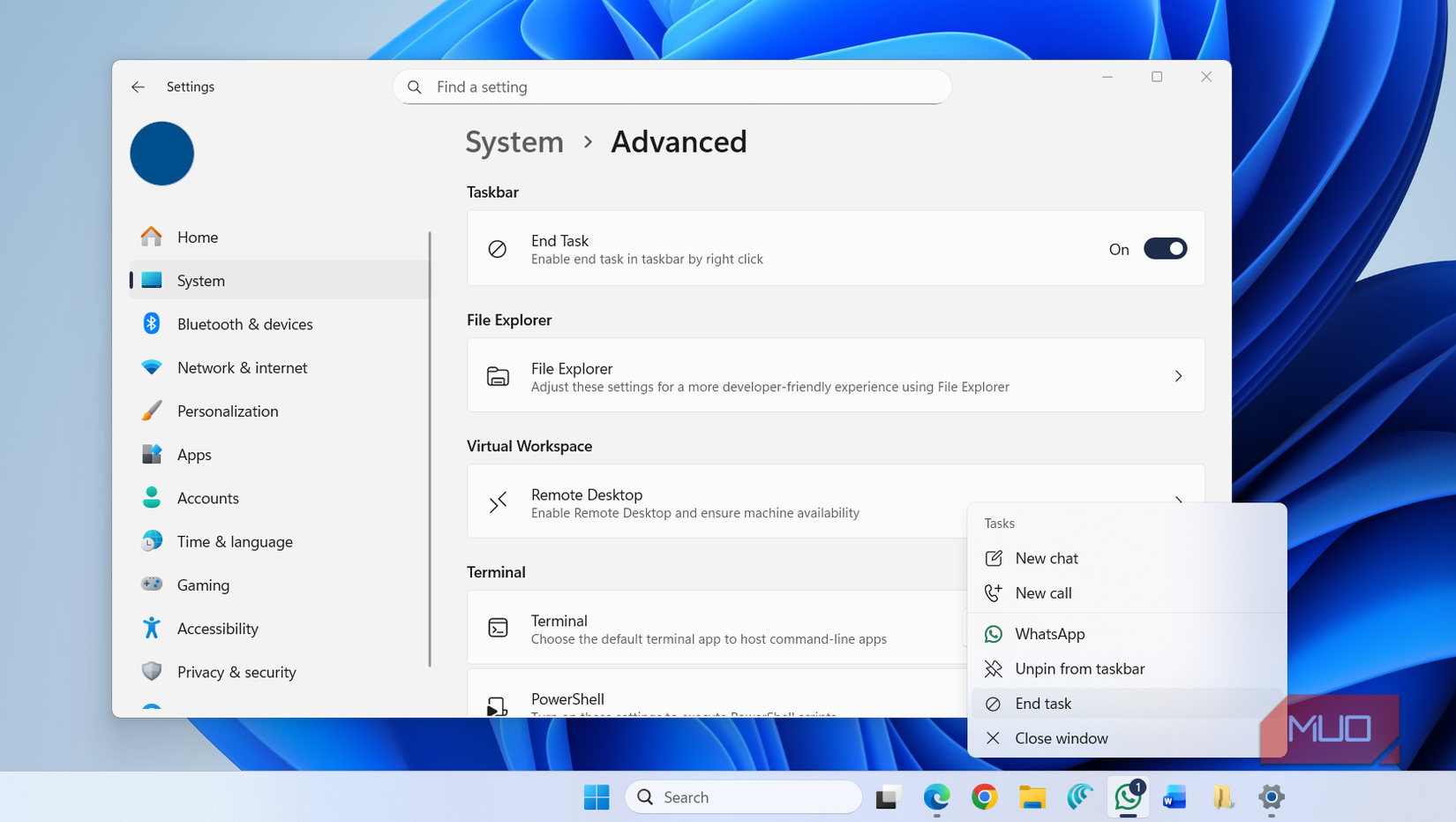Click the back arrow in Settings

[x=139, y=87]
